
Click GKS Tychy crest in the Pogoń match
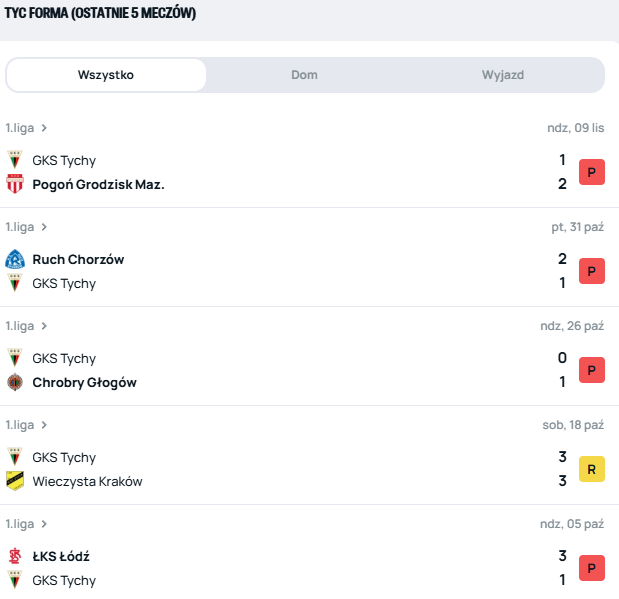coord(15,160)
